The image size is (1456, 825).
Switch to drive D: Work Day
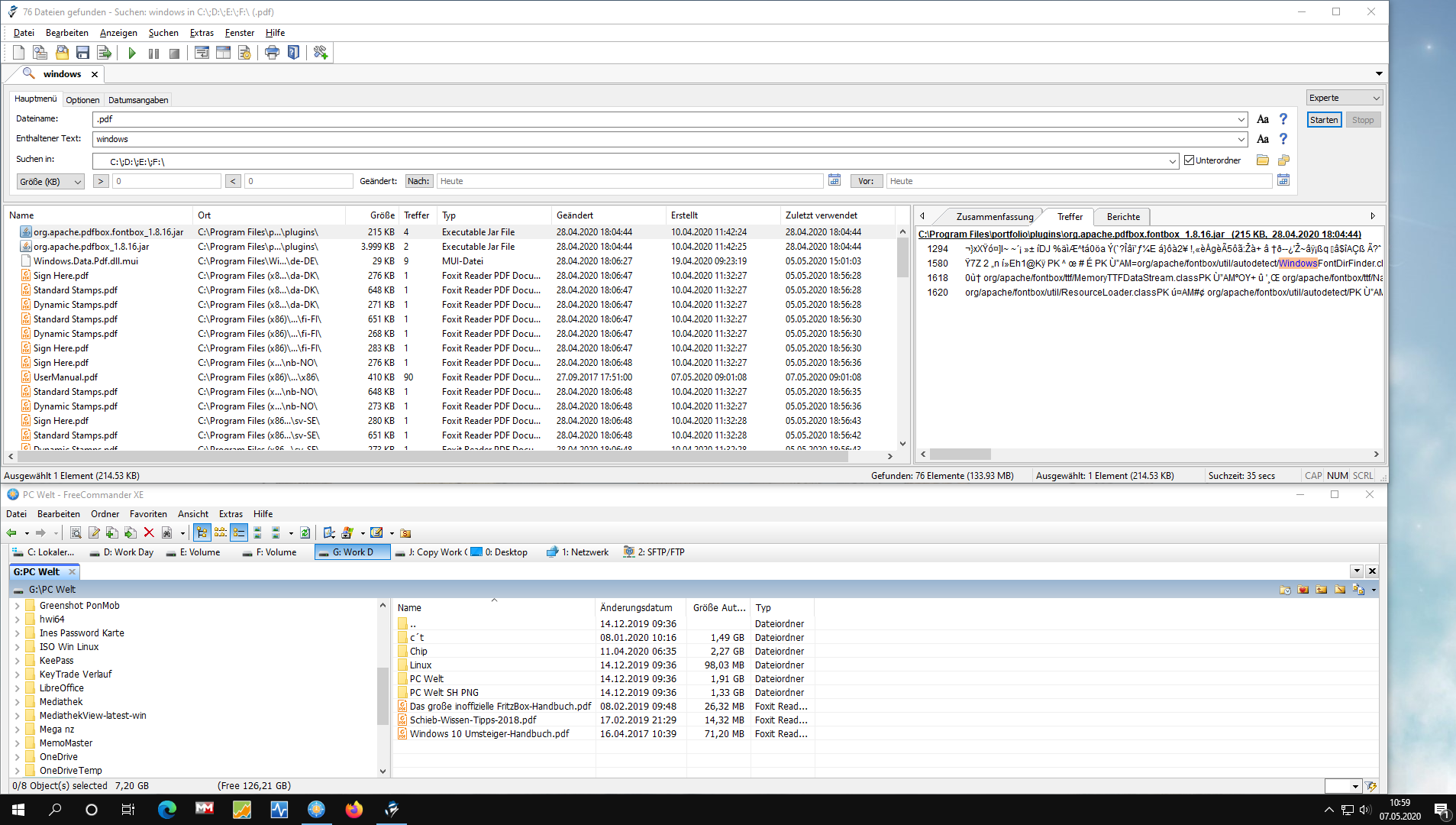[x=121, y=552]
